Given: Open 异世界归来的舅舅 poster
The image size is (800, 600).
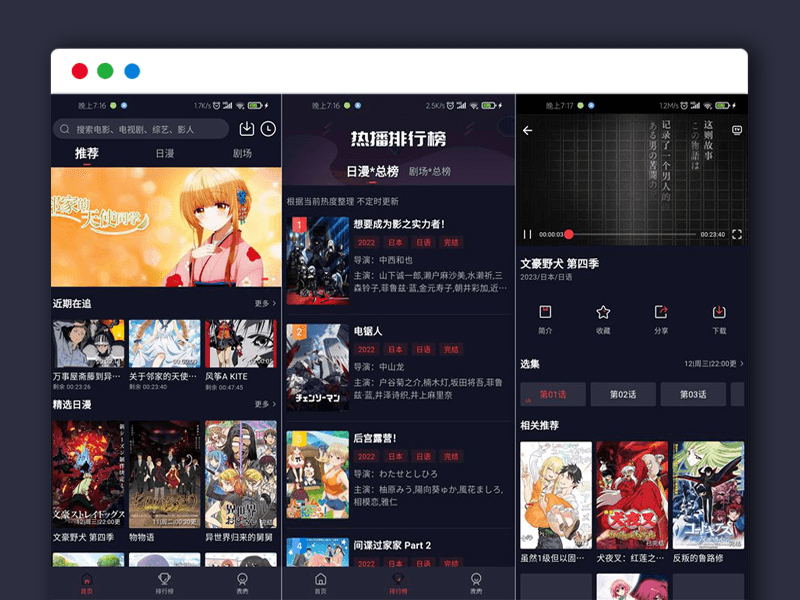Looking at the screenshot, I should click(x=240, y=474).
